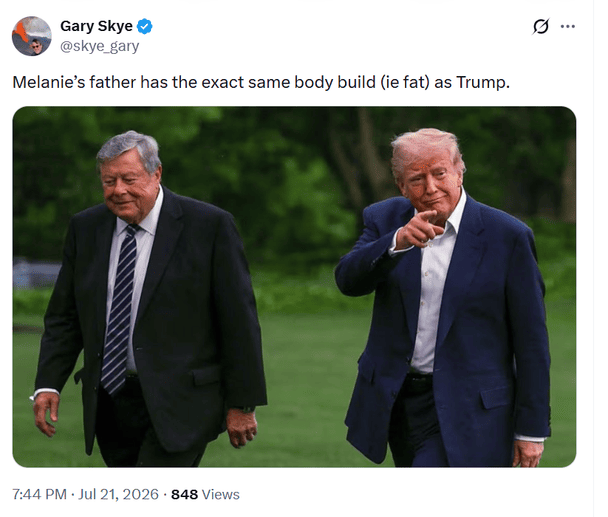608x517 pixels.
Task: Click the 7:44 PM timestamp
Action: (39, 494)
